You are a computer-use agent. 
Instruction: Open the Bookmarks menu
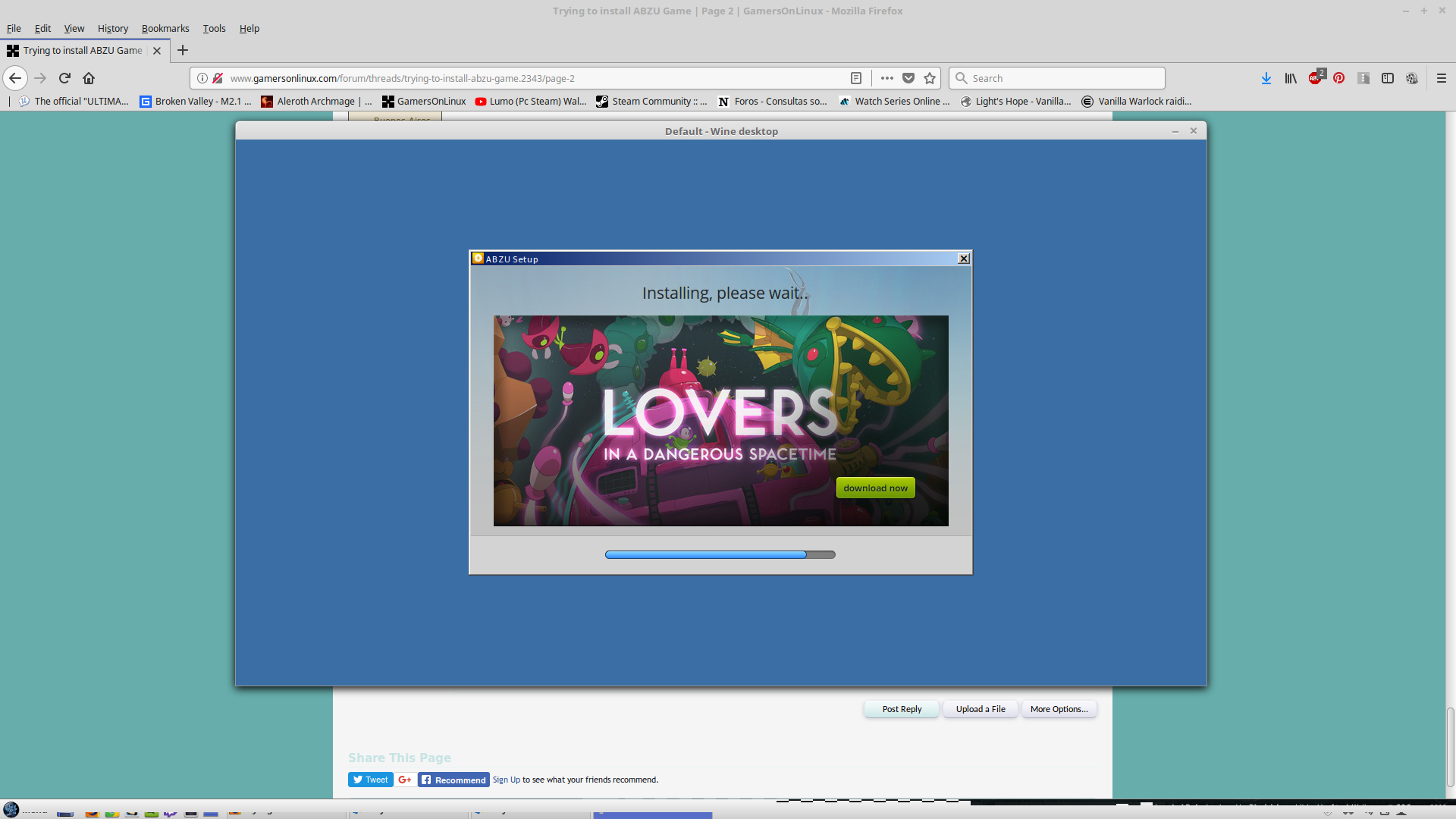coord(165,28)
